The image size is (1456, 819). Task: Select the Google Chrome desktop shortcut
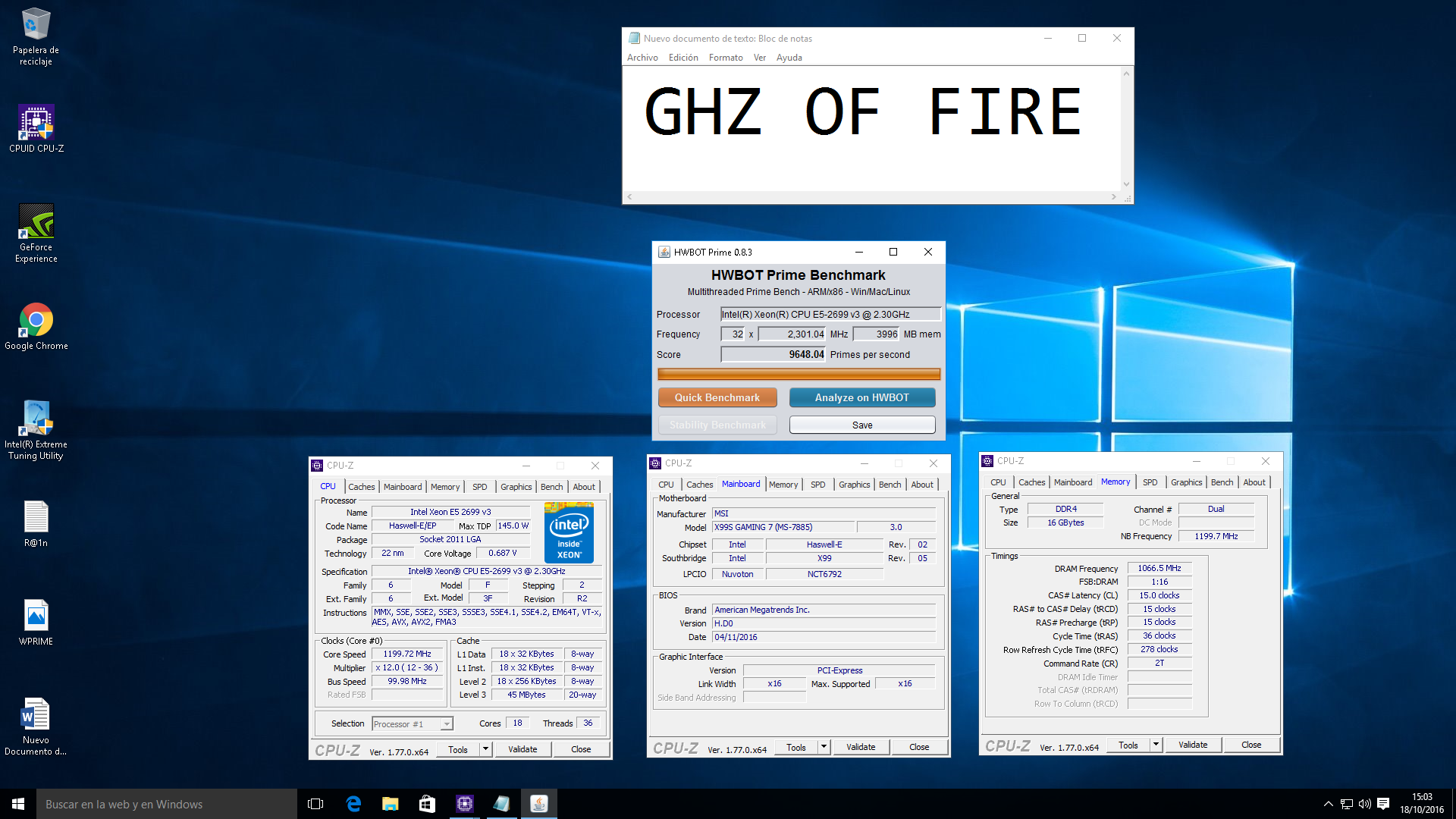click(x=36, y=328)
